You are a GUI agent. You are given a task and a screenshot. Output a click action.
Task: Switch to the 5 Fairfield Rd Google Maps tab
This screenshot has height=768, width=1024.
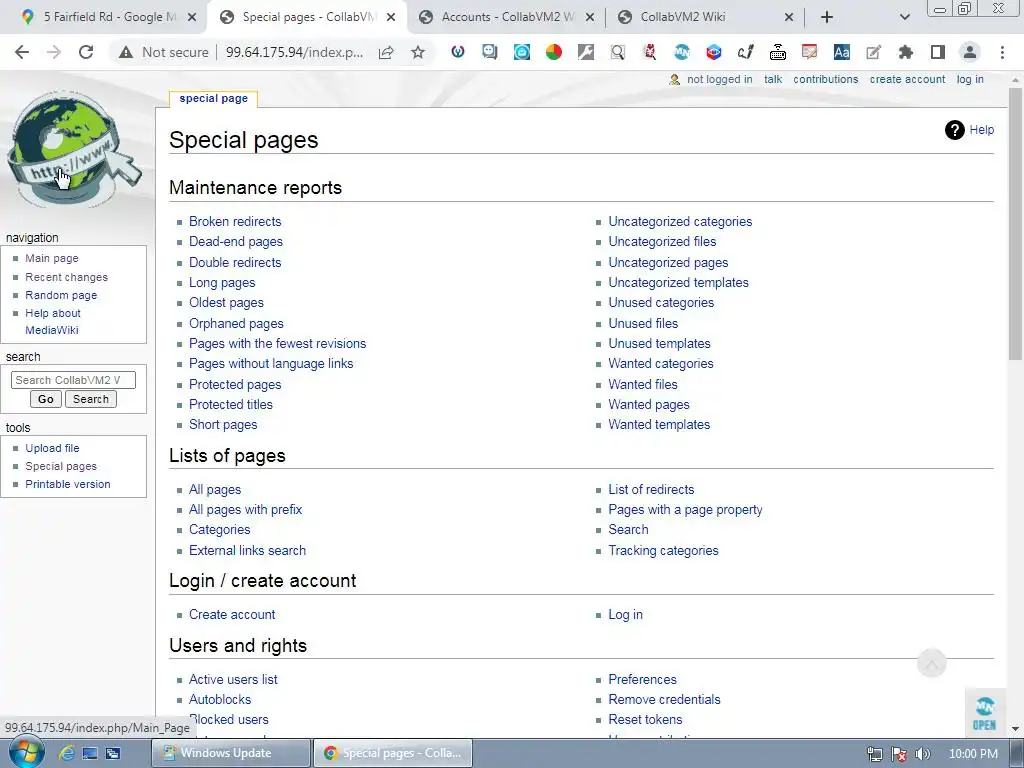108,17
